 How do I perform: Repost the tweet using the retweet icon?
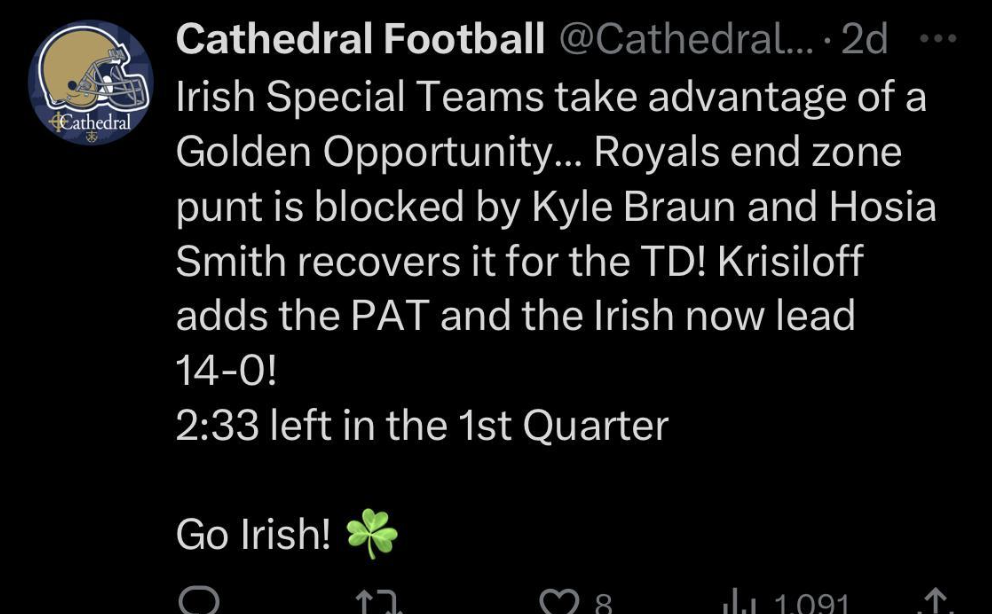click(x=380, y=603)
